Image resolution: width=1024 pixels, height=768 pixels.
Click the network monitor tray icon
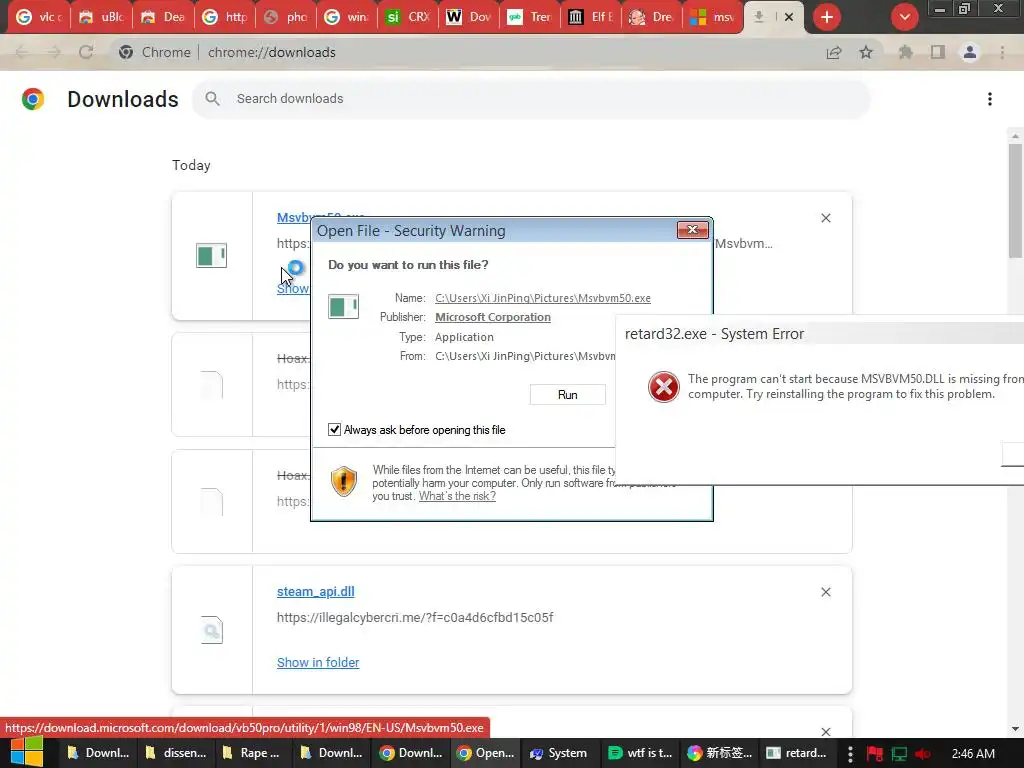(899, 753)
